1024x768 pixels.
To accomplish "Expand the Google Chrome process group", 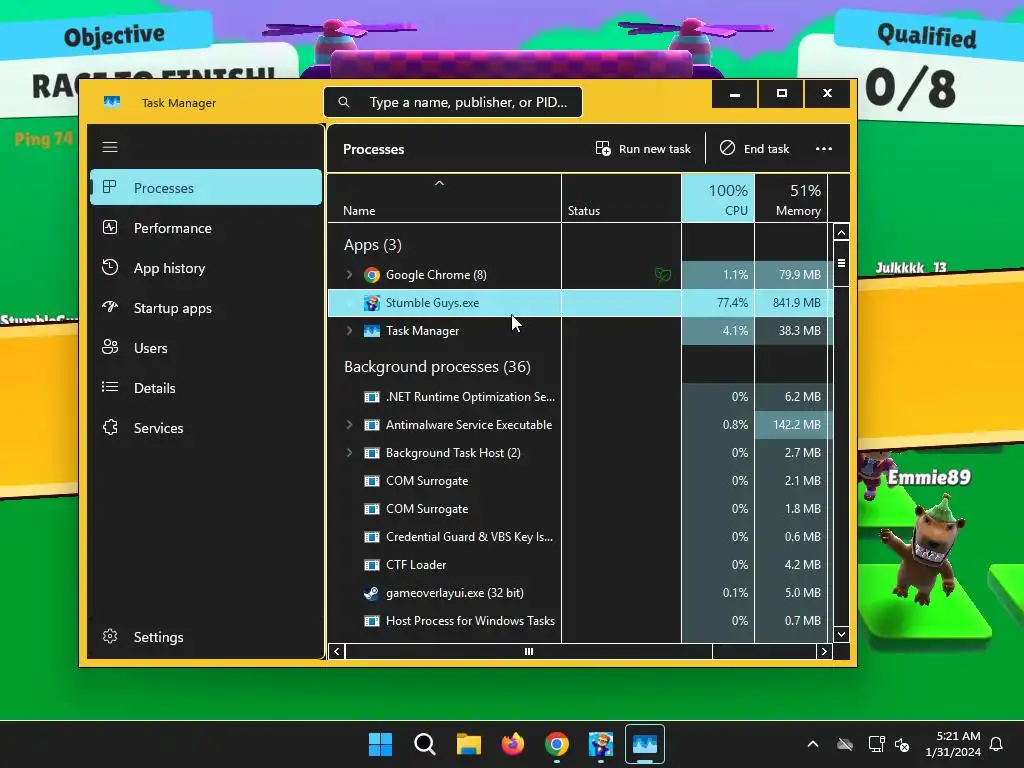I will (x=349, y=274).
